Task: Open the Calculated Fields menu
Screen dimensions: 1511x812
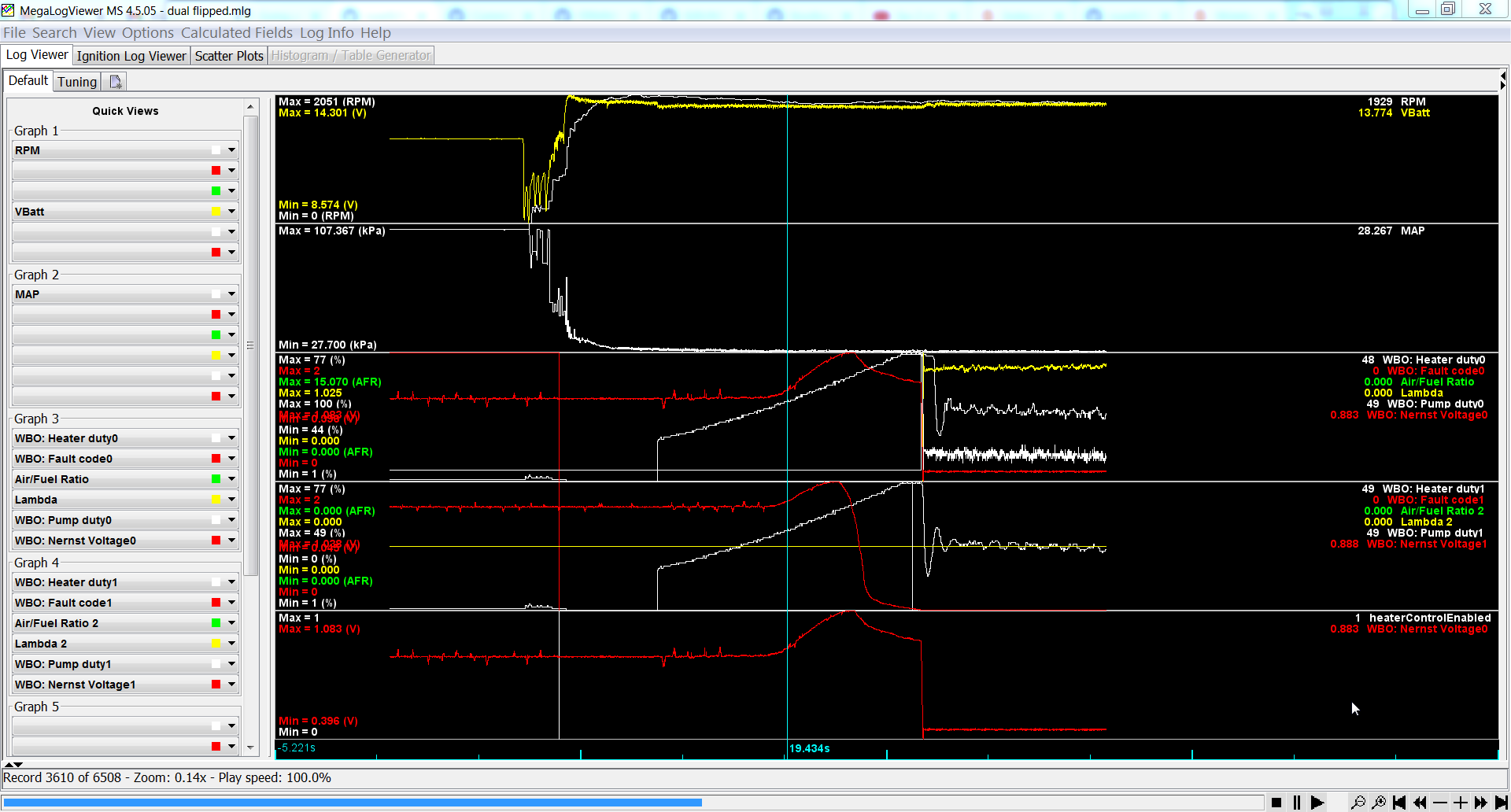Action: [x=237, y=33]
